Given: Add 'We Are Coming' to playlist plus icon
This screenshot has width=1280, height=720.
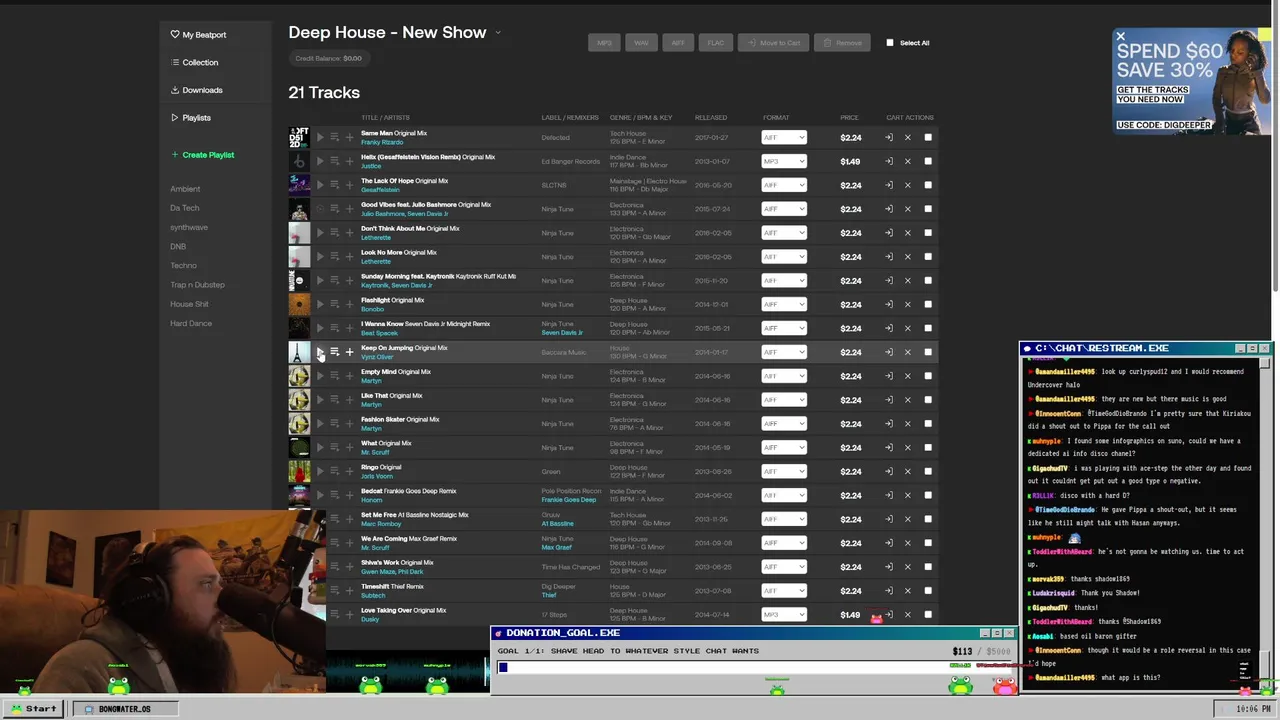Looking at the screenshot, I should tap(349, 543).
